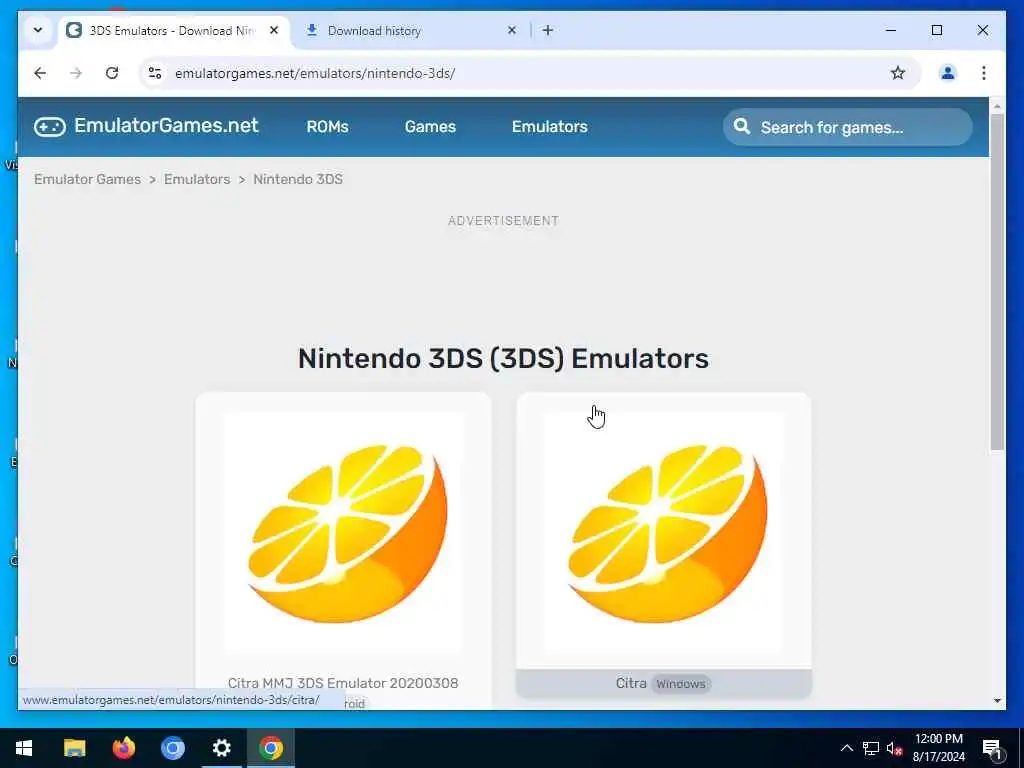Go back using the browser back arrow
1024x768 pixels.
tap(40, 73)
